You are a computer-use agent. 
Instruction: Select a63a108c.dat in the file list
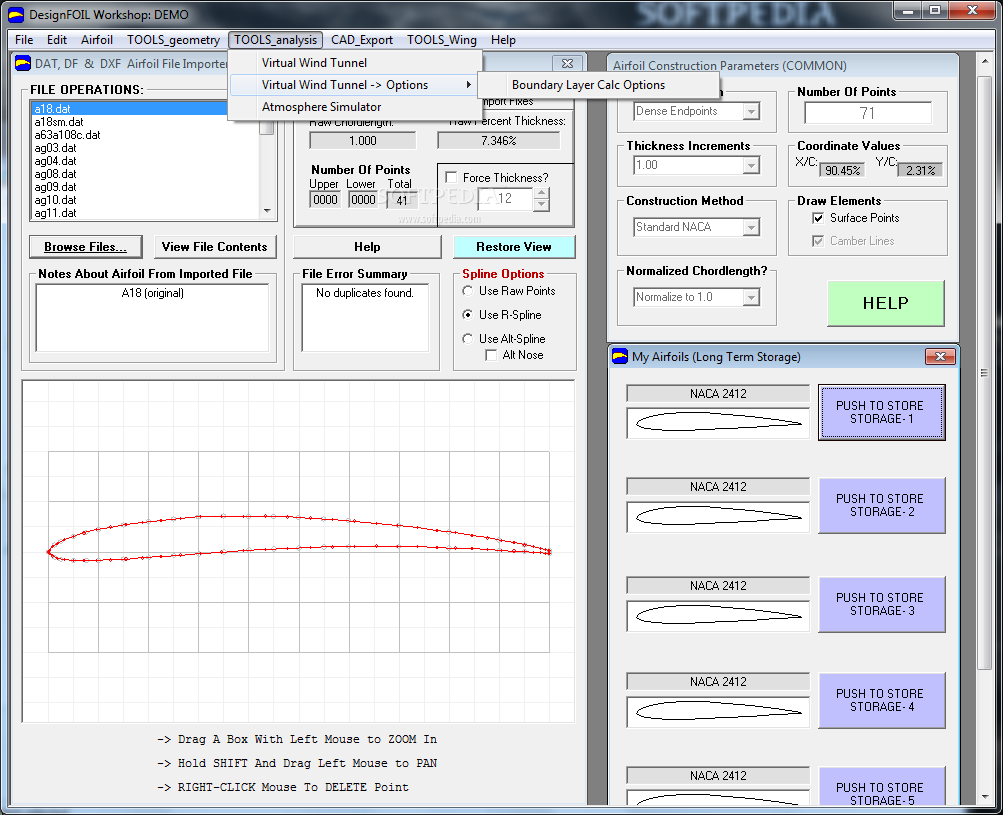click(146, 135)
